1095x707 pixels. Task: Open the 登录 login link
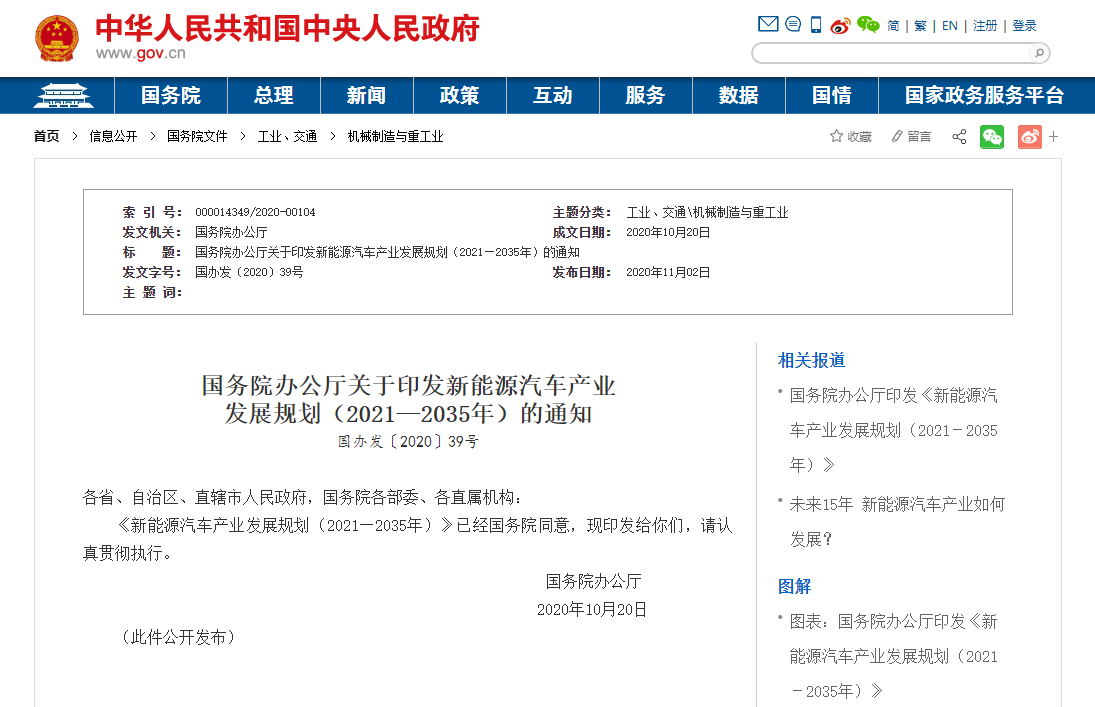point(1024,26)
